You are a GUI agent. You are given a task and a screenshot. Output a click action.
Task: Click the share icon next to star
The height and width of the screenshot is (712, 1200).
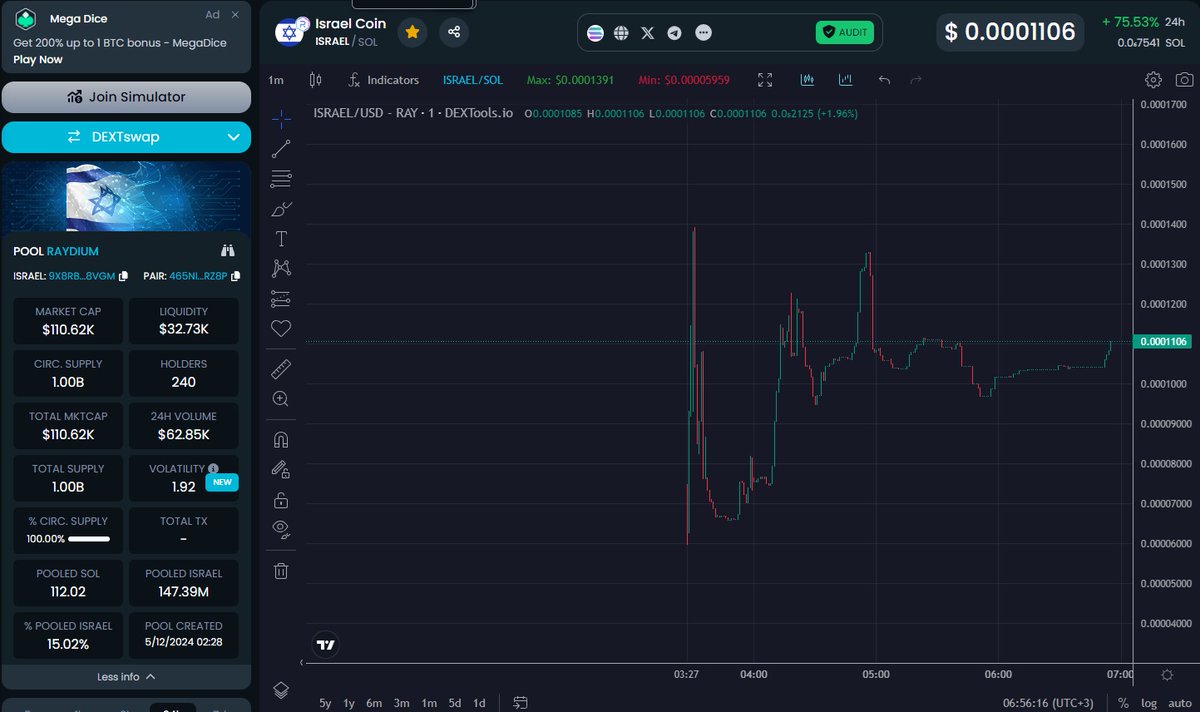pos(454,32)
